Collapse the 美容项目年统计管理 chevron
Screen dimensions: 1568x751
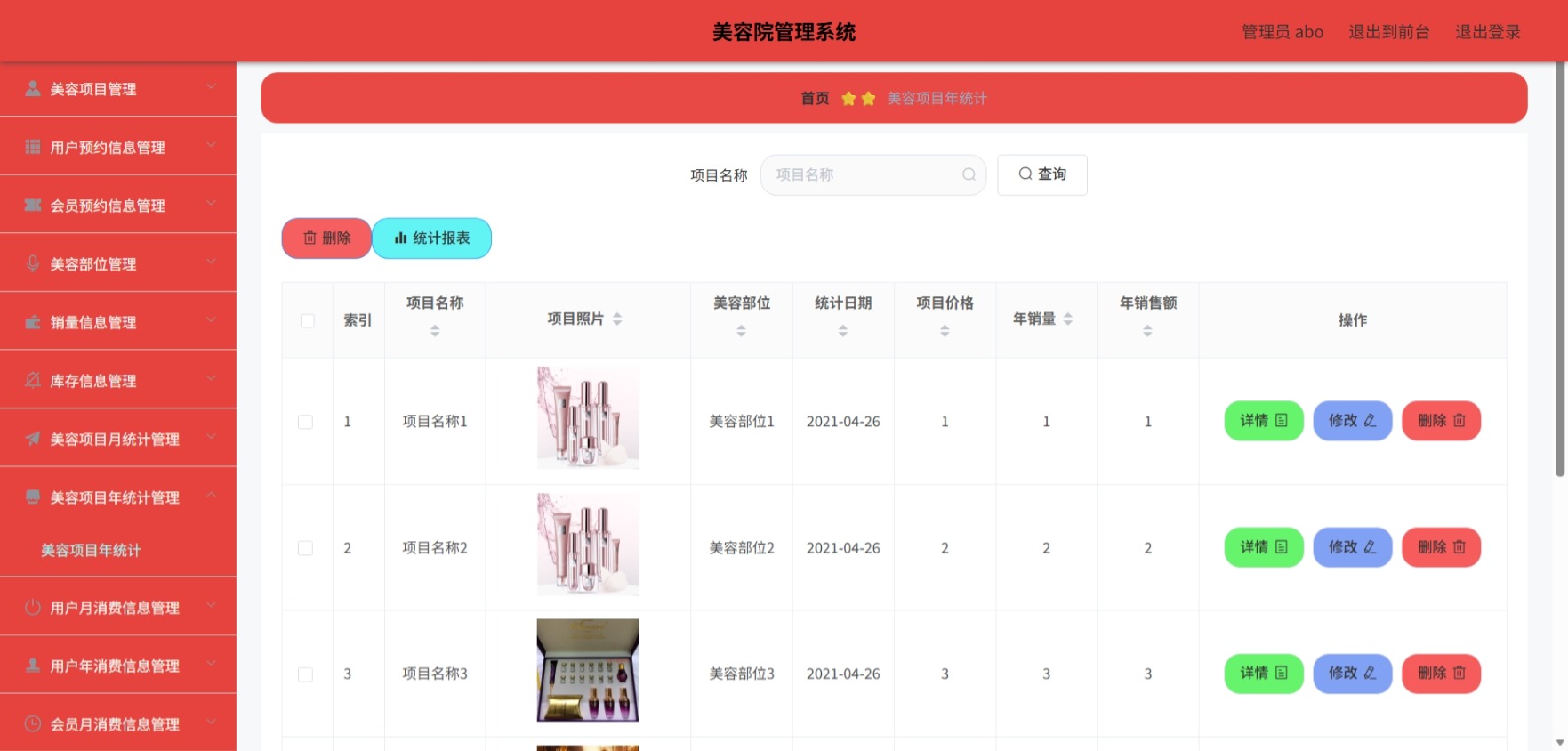pyautogui.click(x=211, y=495)
